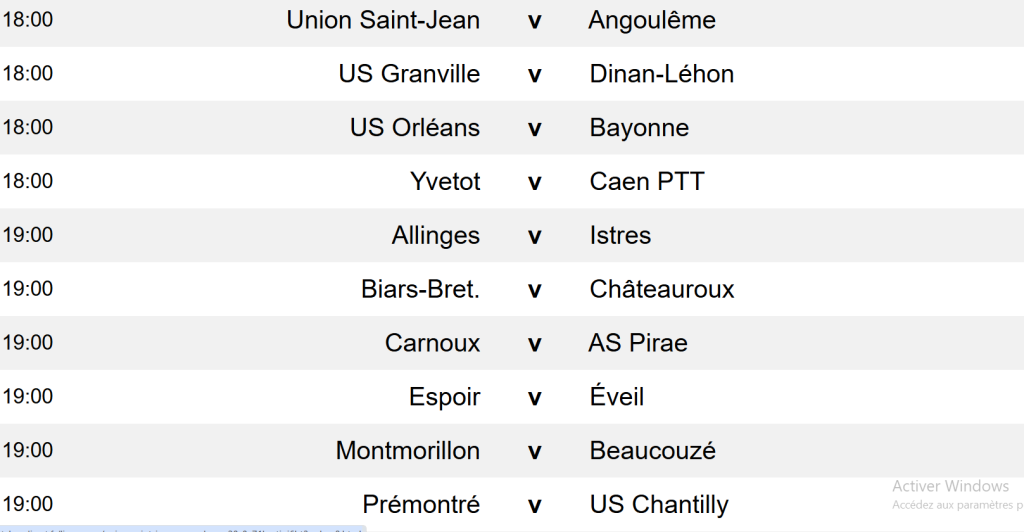
Task: Click the Union Saint-Jean team name
Action: pos(383,20)
